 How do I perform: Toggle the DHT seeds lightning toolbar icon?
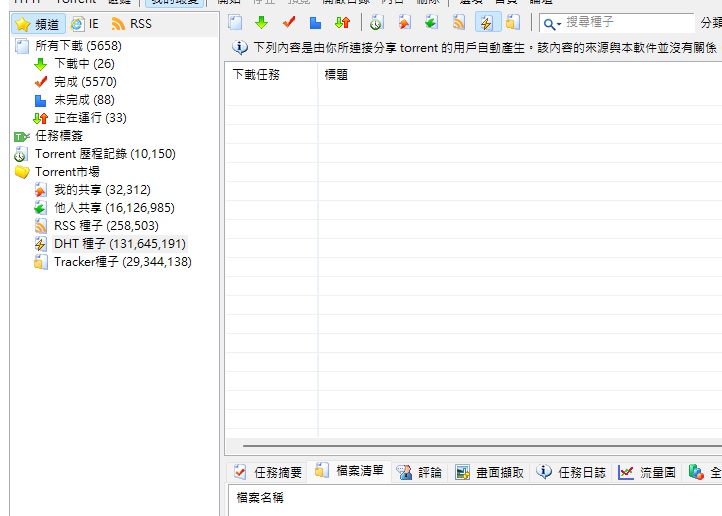pos(487,22)
